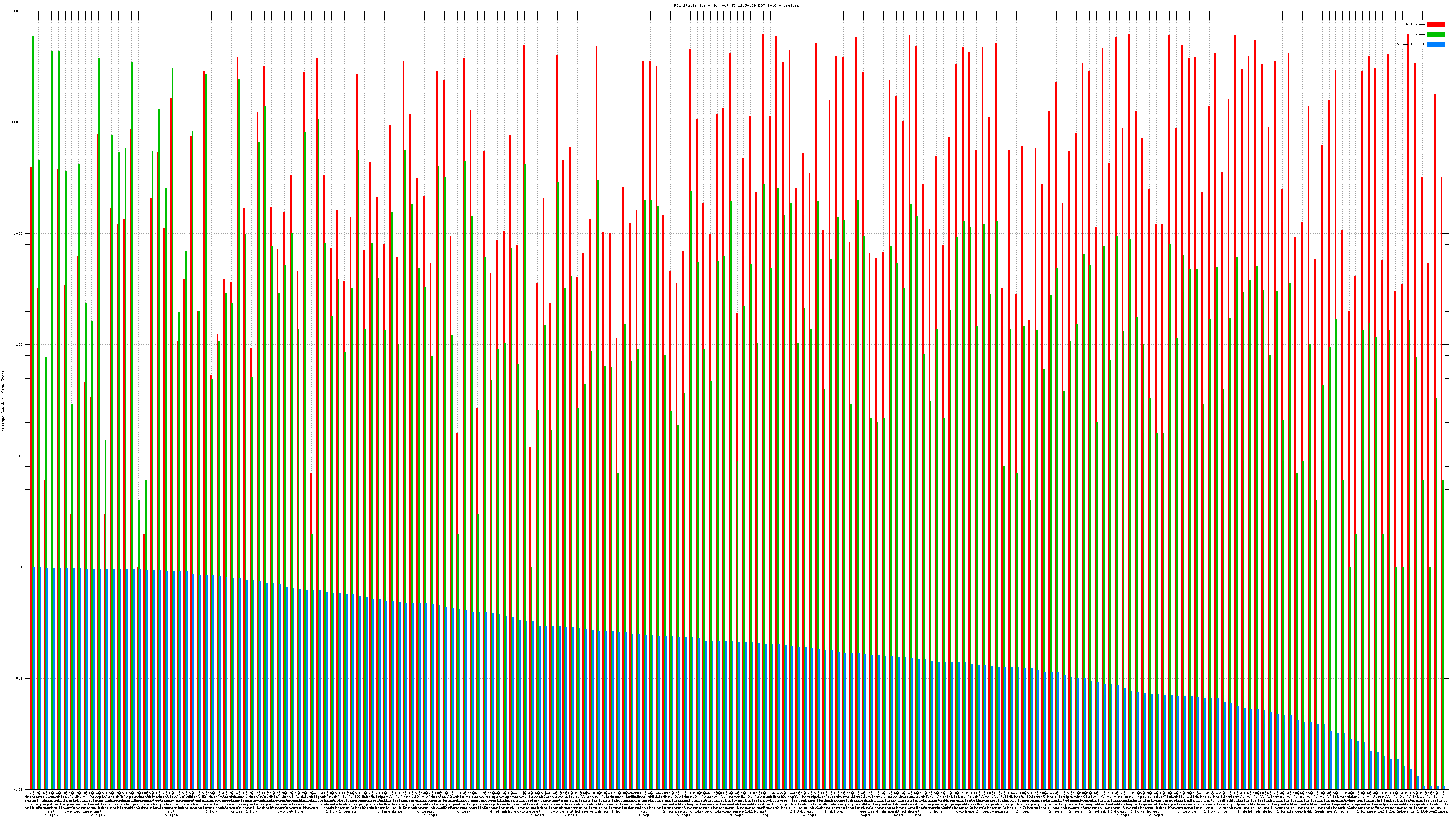
Task: Click the green Spam legend swatch
Action: coord(1435,35)
